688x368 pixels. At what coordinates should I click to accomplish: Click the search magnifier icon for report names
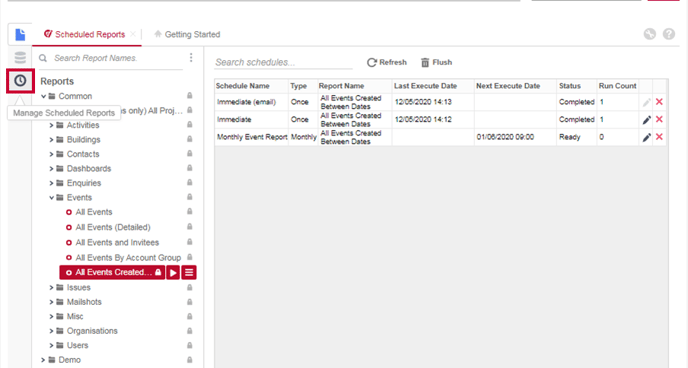click(x=43, y=58)
